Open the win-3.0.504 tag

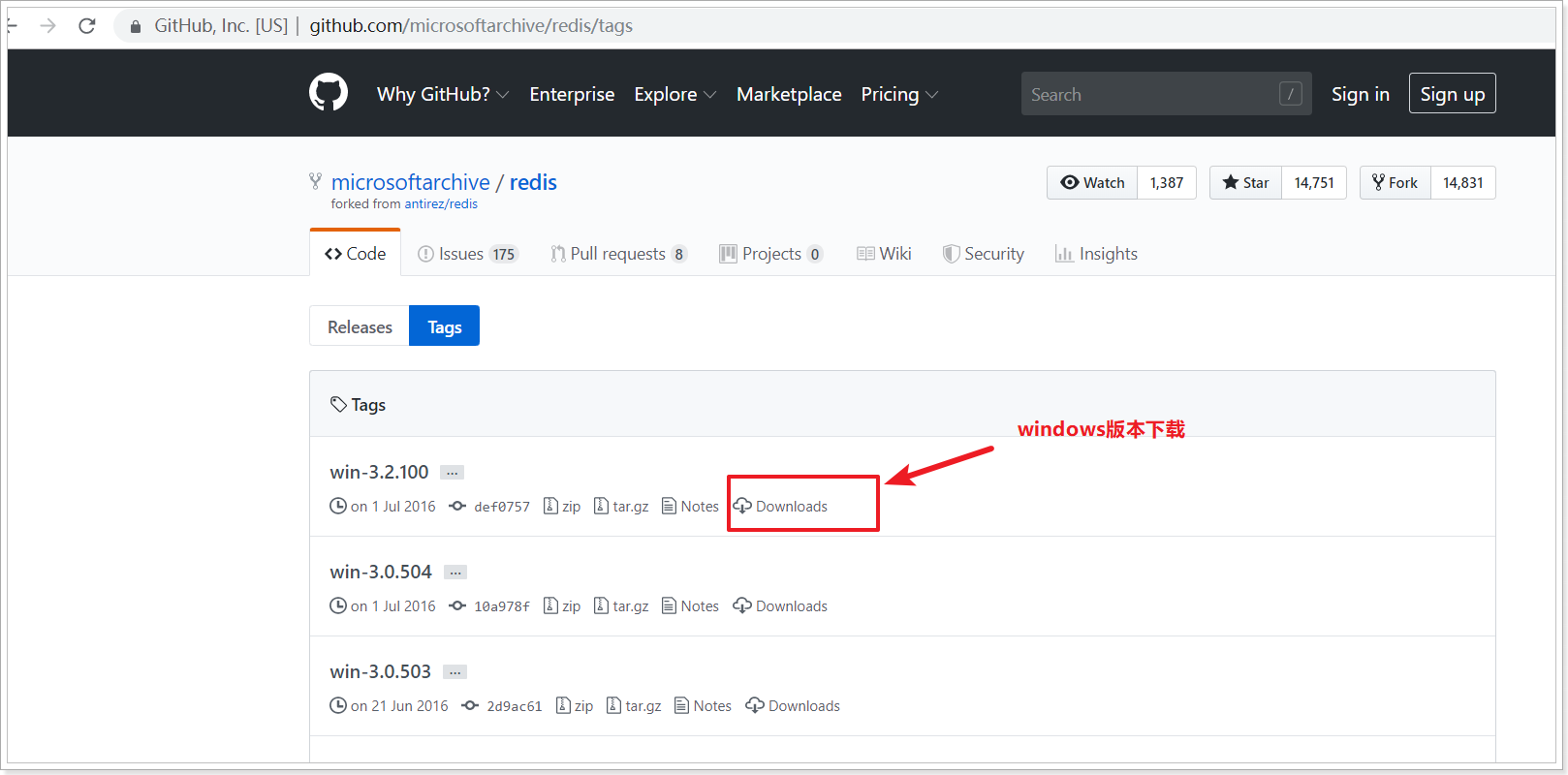(381, 572)
